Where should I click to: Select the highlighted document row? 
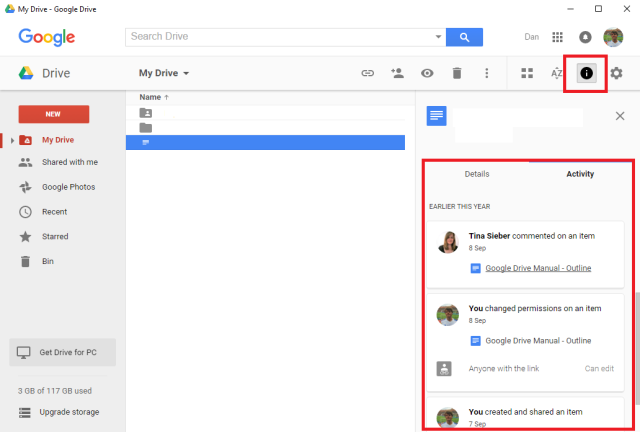tap(265, 143)
